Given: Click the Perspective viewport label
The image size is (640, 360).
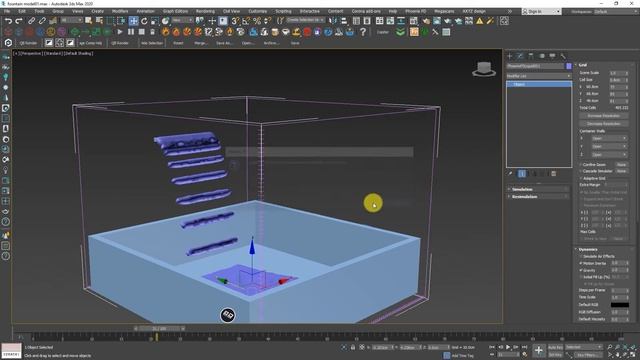Looking at the screenshot, I should (31, 53).
